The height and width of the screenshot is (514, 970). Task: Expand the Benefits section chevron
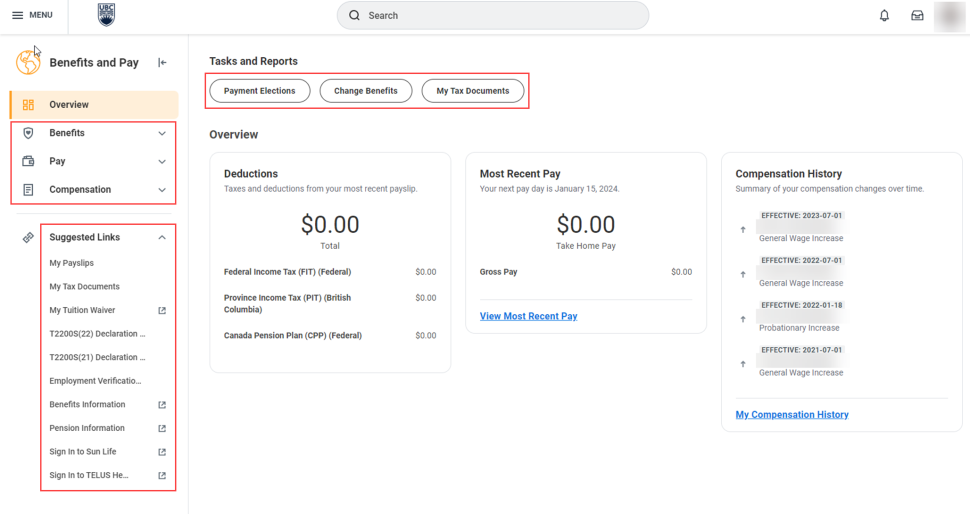pos(162,133)
